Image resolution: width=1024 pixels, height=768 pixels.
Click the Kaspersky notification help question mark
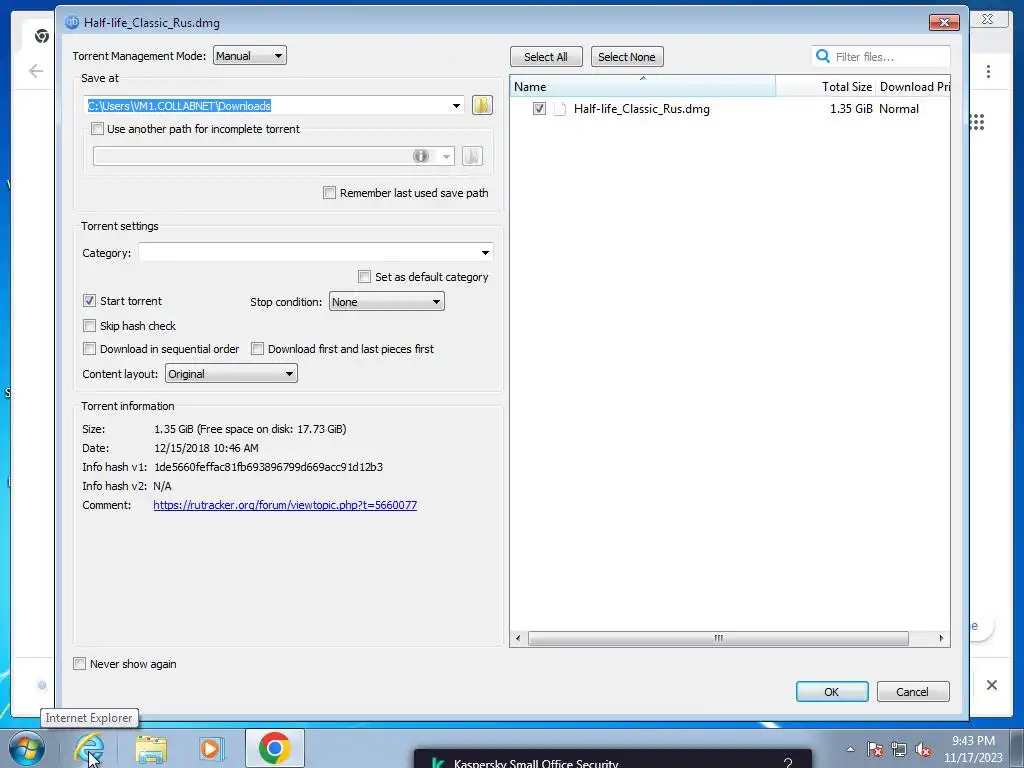click(x=788, y=762)
